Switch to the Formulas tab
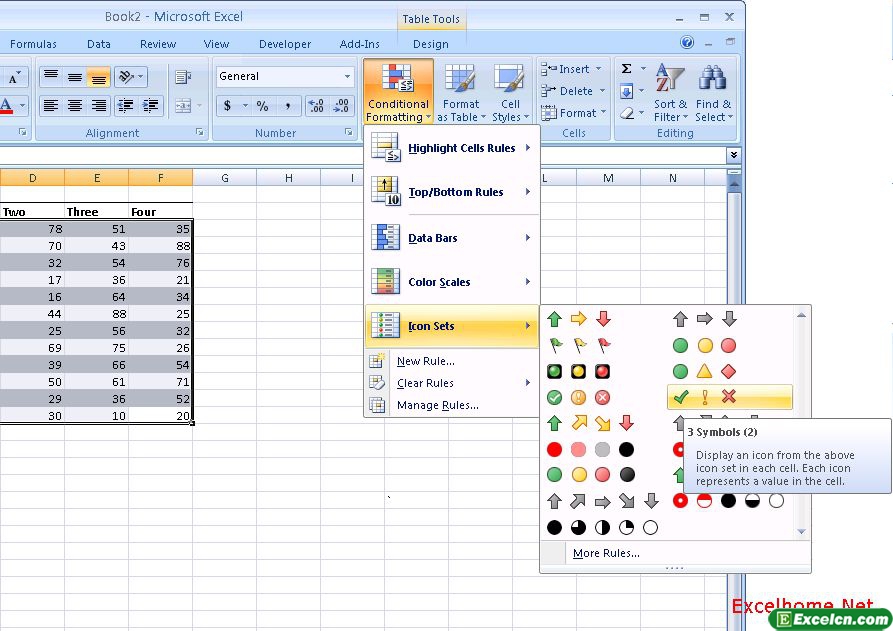 pos(33,44)
